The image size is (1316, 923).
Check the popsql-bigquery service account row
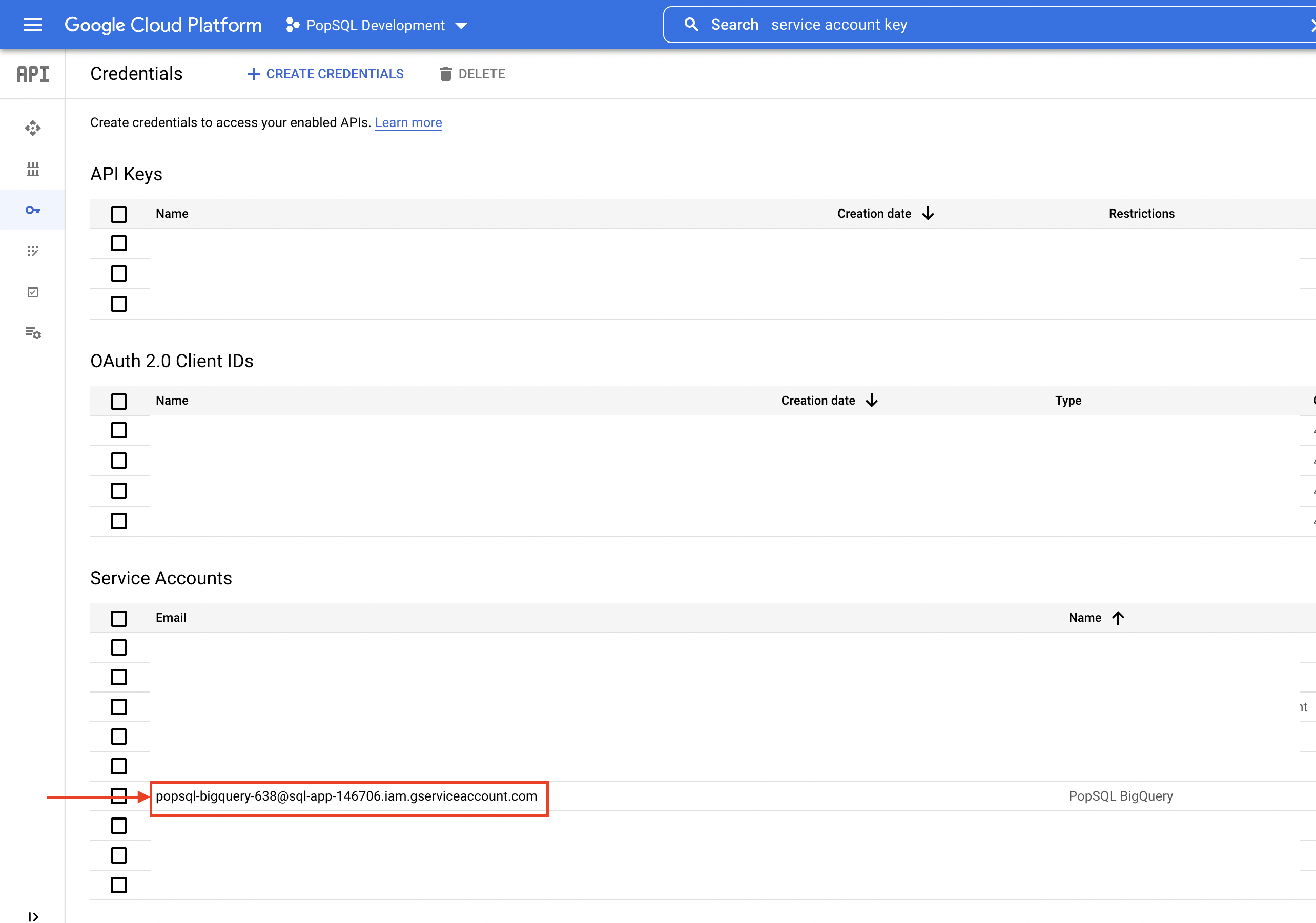(119, 796)
